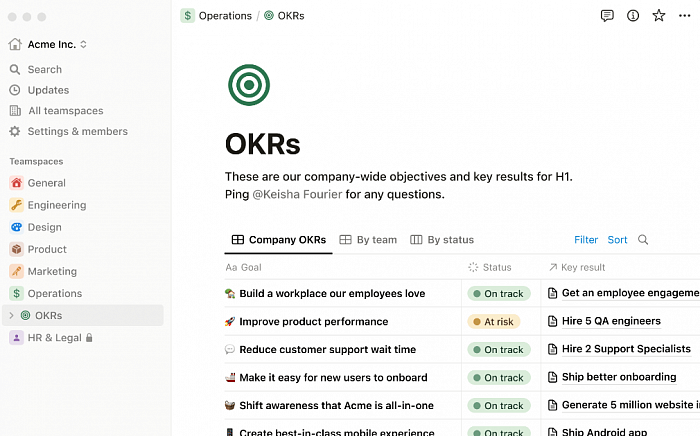
Task: Click the HR & Legal person icon
Action: 17,338
